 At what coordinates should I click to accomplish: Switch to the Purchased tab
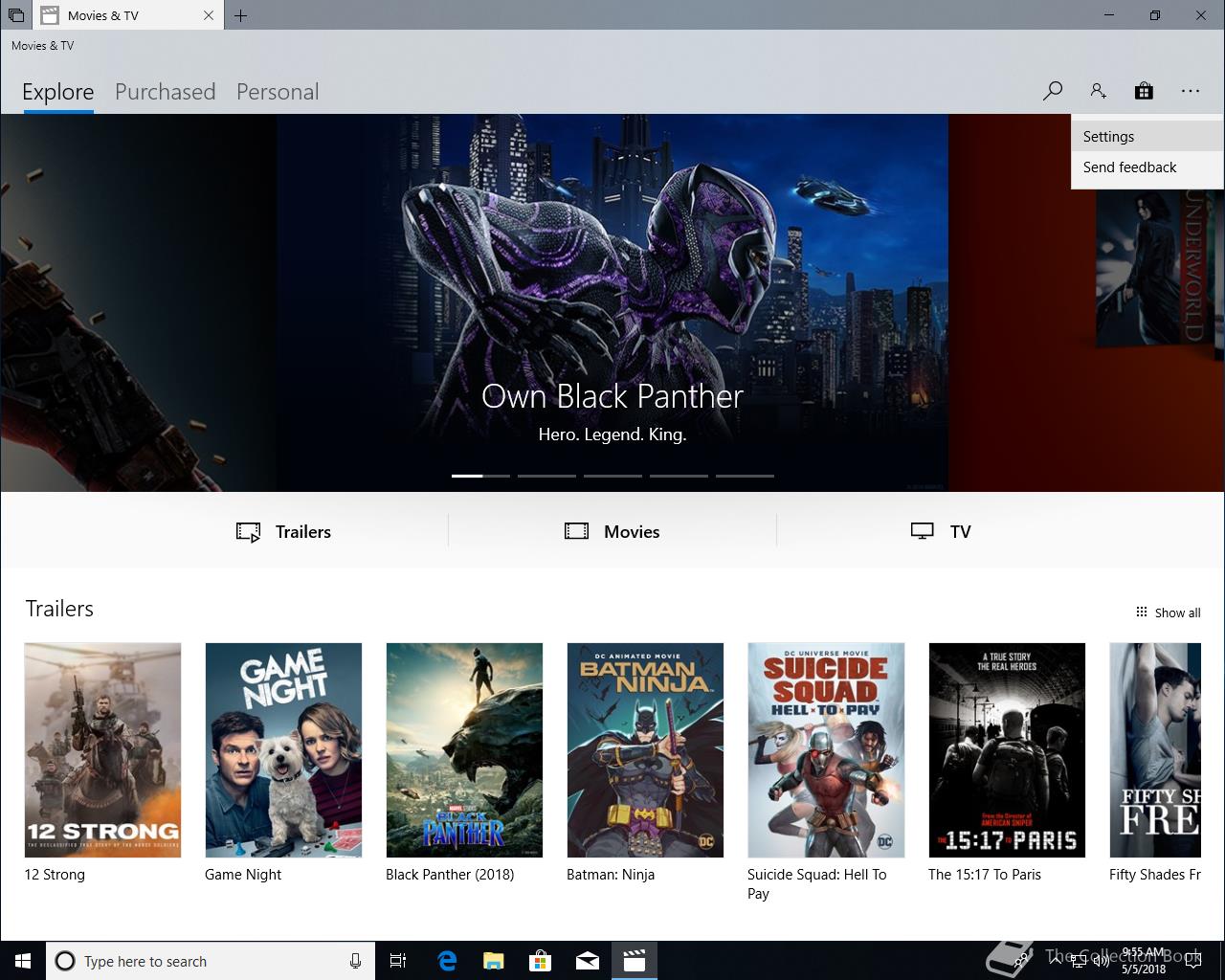(166, 92)
